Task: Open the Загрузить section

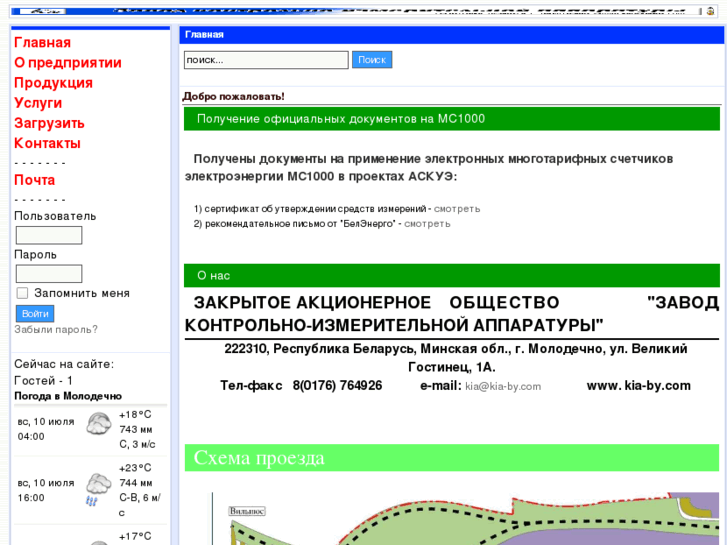Action: pos(49,123)
